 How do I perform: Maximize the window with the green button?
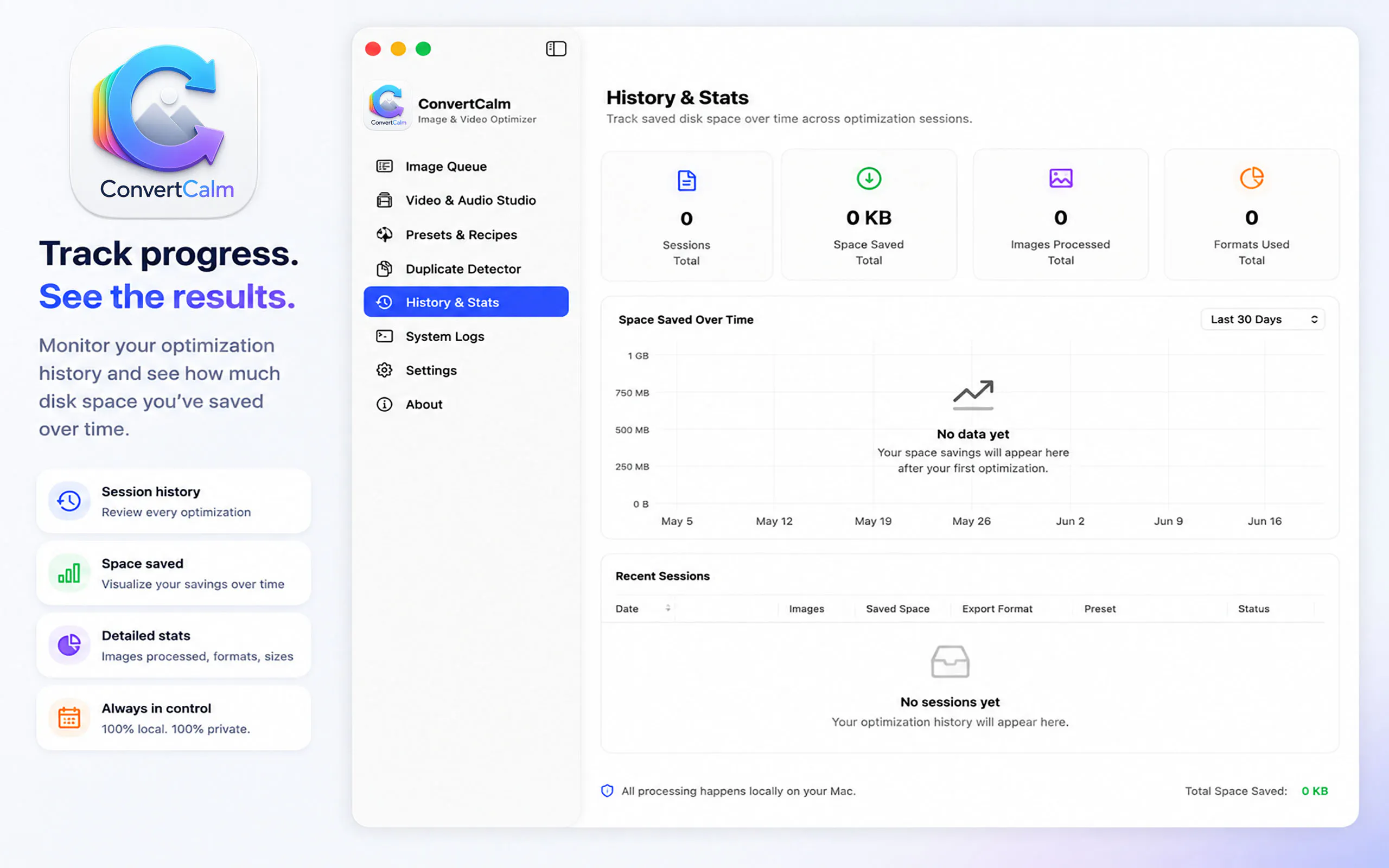point(424,49)
